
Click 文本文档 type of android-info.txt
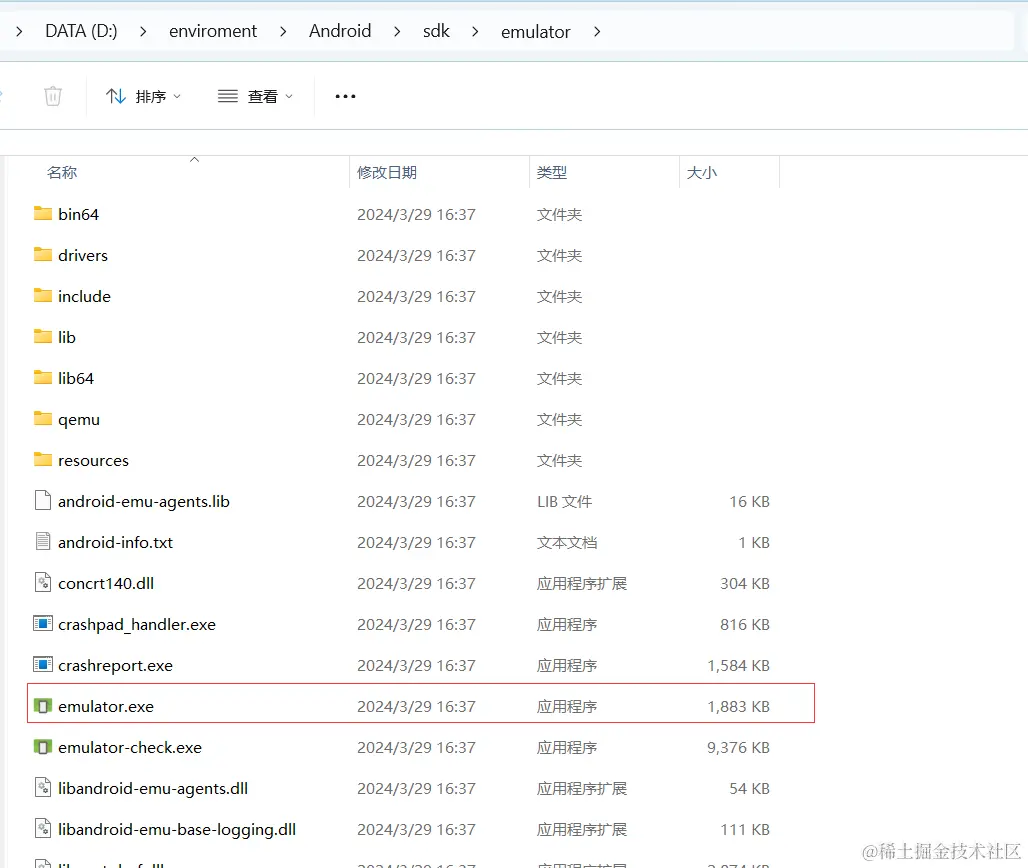(567, 543)
